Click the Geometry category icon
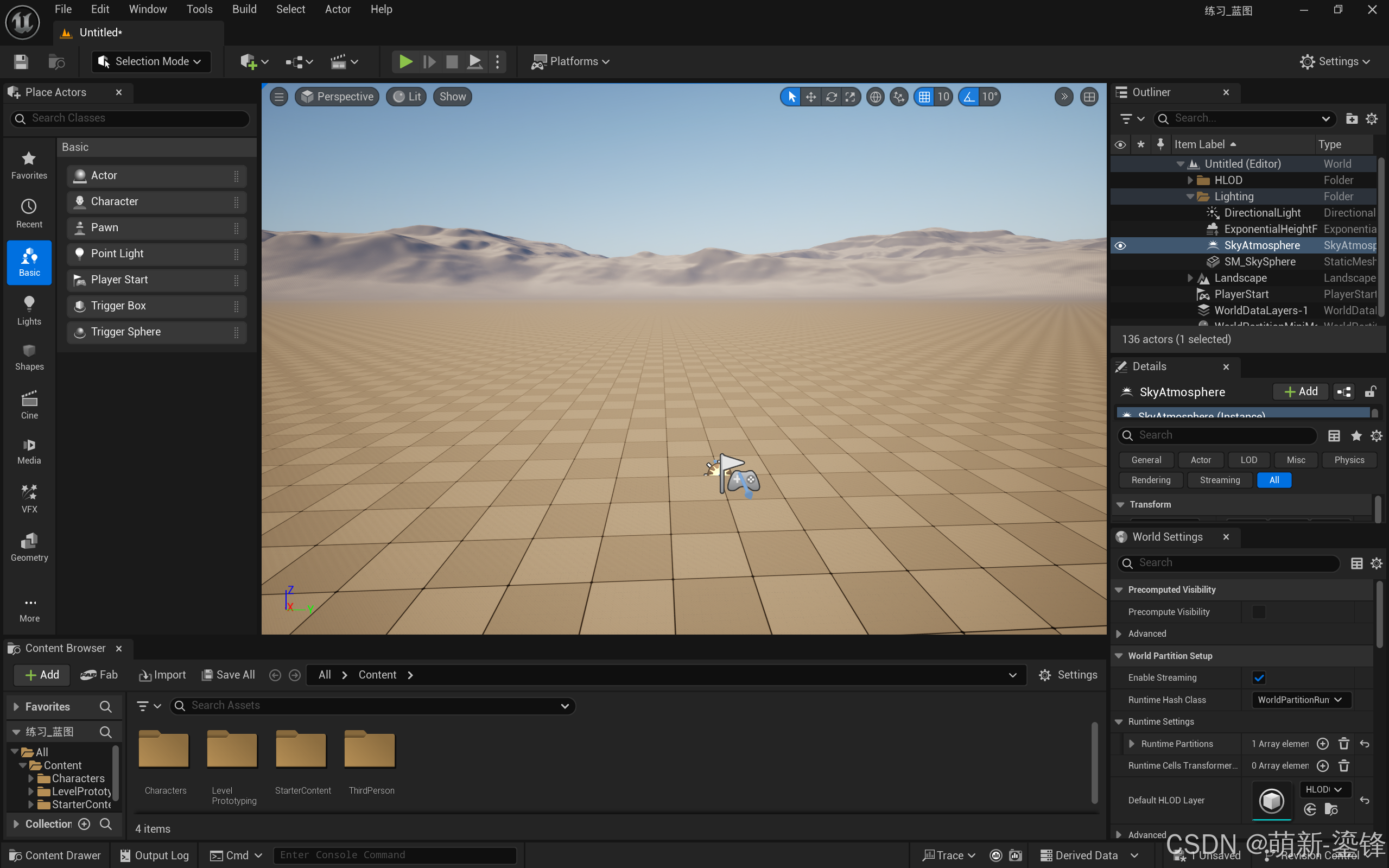 [x=29, y=546]
